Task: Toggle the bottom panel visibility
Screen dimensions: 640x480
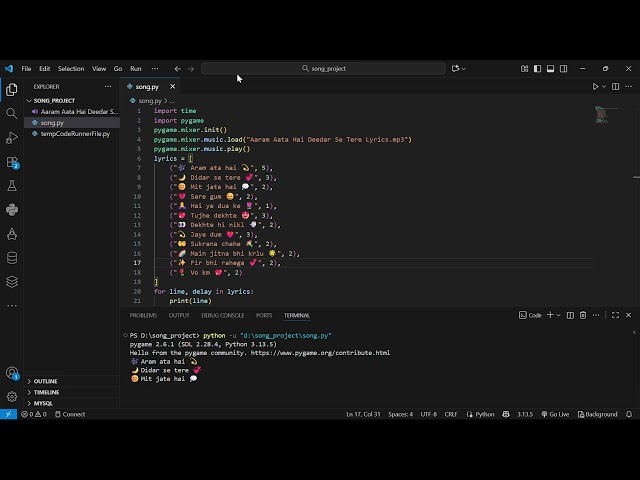Action: click(551, 69)
